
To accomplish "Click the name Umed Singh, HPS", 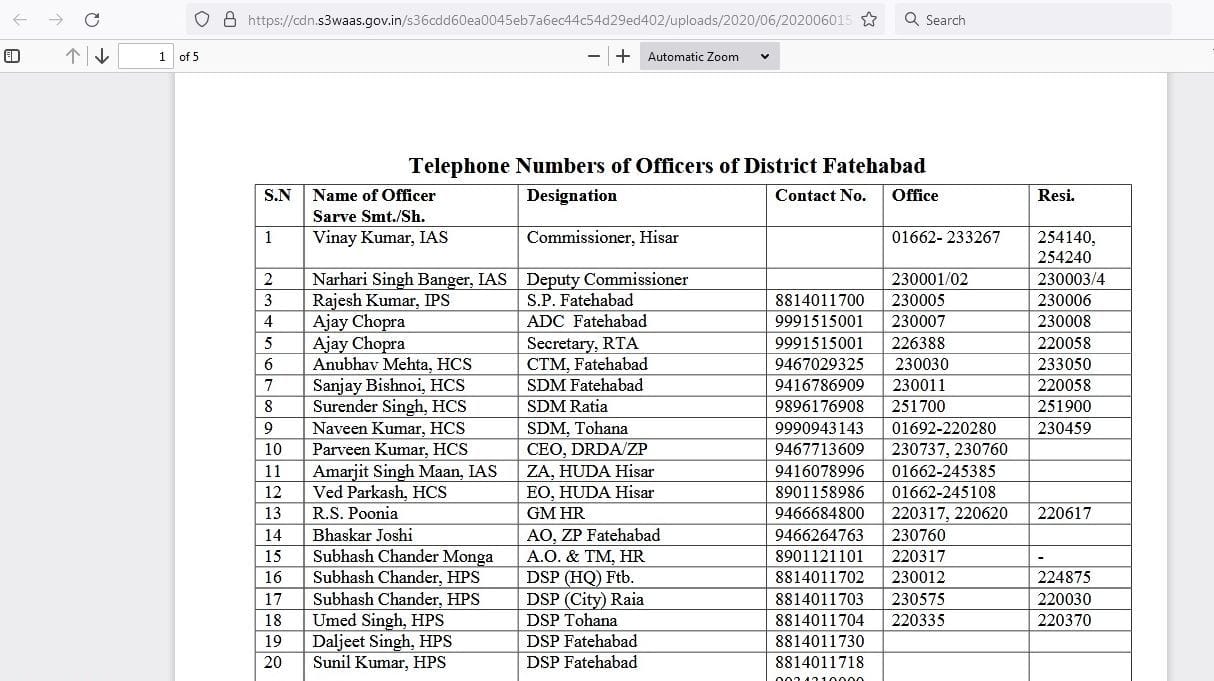I will tap(378, 620).
